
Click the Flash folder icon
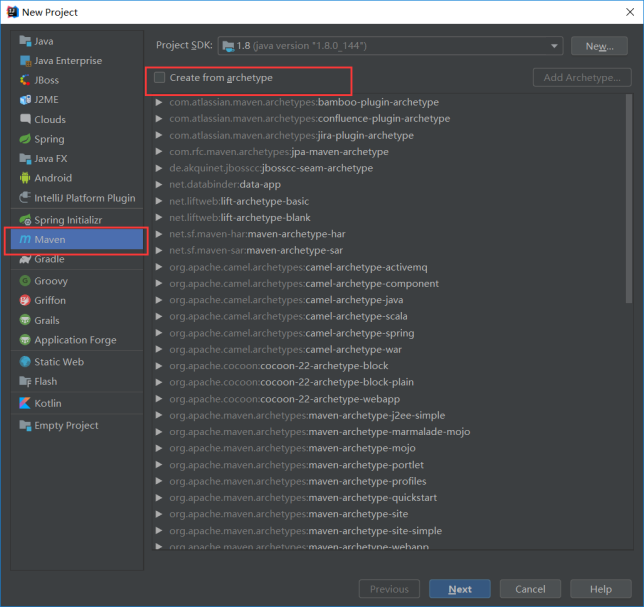pyautogui.click(x=25, y=382)
